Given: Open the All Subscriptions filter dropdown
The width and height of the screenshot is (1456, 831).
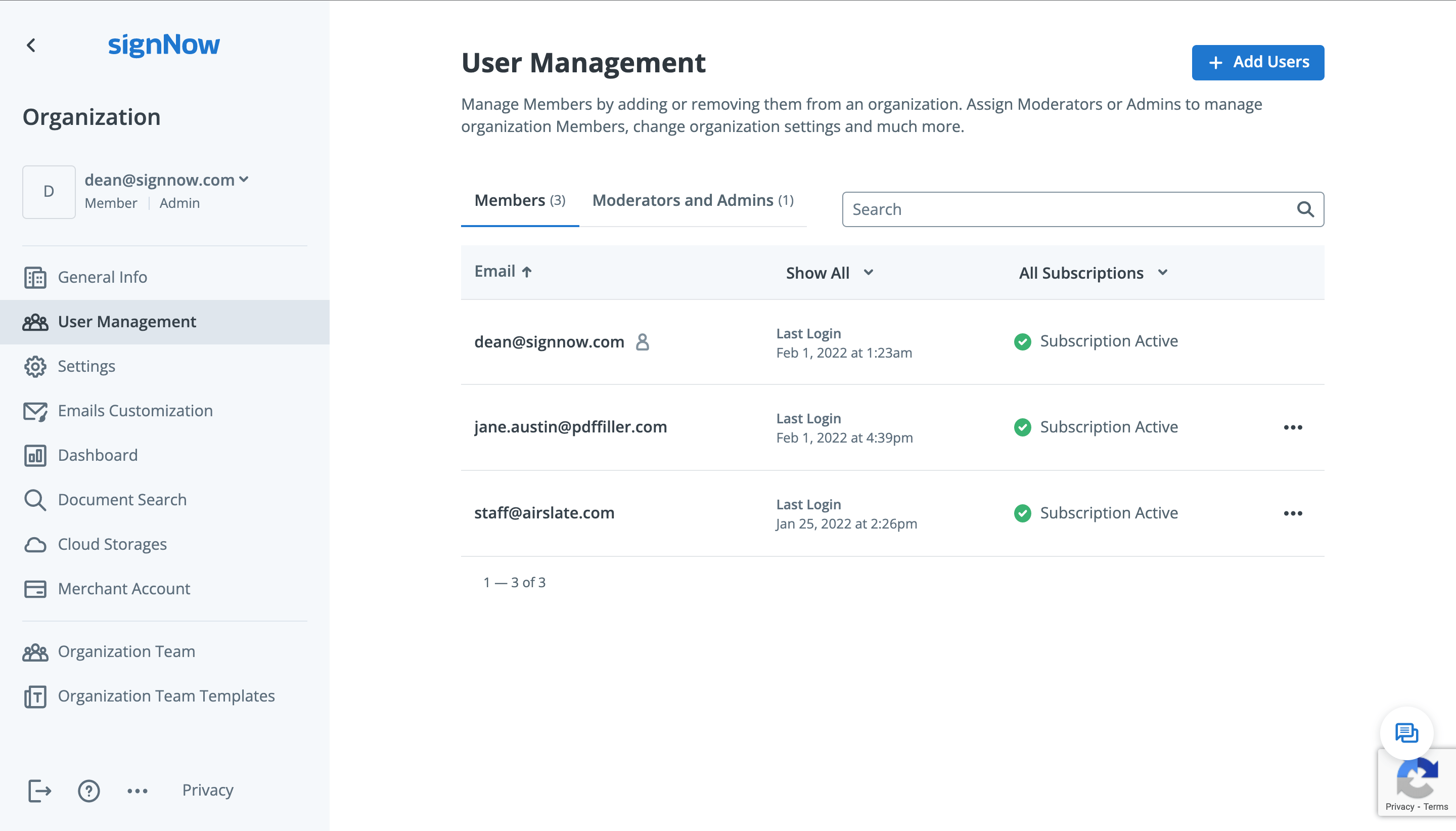Looking at the screenshot, I should [x=1093, y=273].
